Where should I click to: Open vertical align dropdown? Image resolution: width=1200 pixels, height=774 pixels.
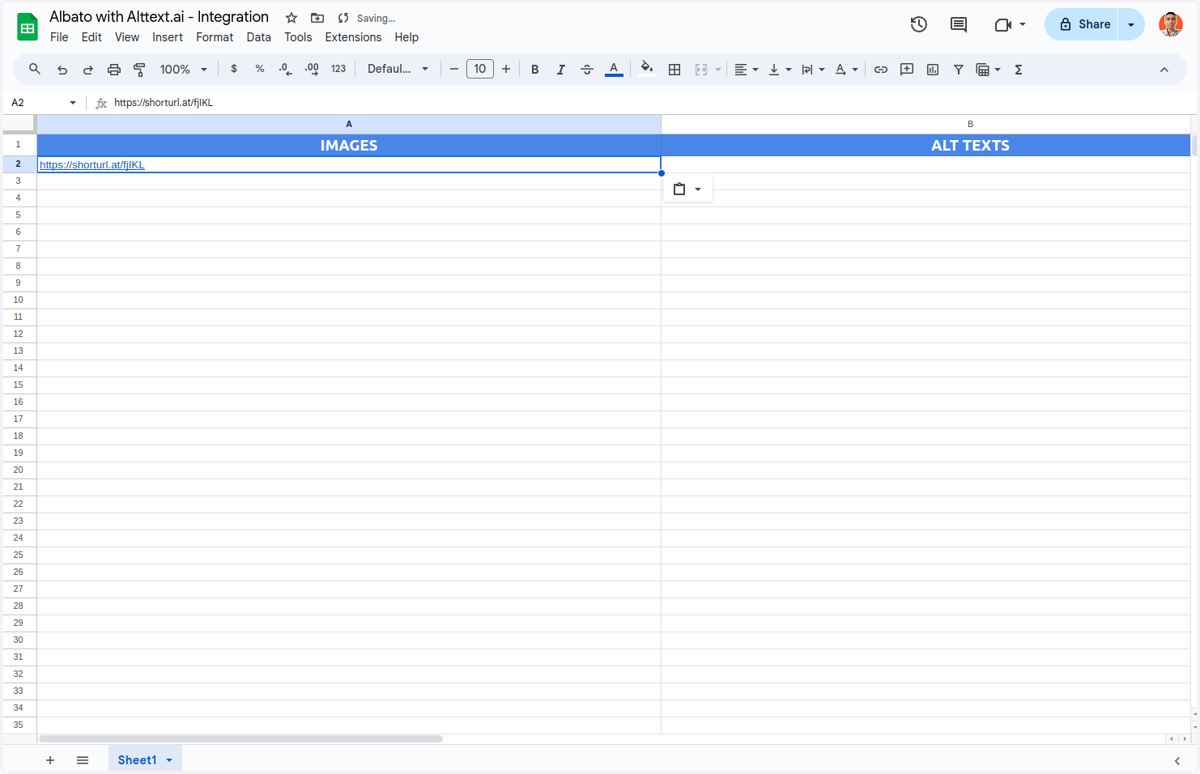tap(779, 69)
